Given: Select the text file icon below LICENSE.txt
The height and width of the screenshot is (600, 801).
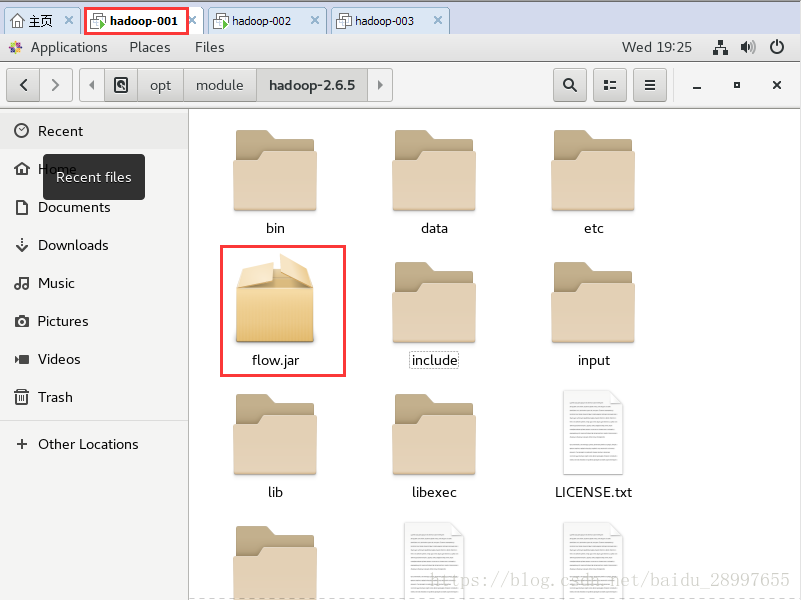Looking at the screenshot, I should click(x=593, y=561).
